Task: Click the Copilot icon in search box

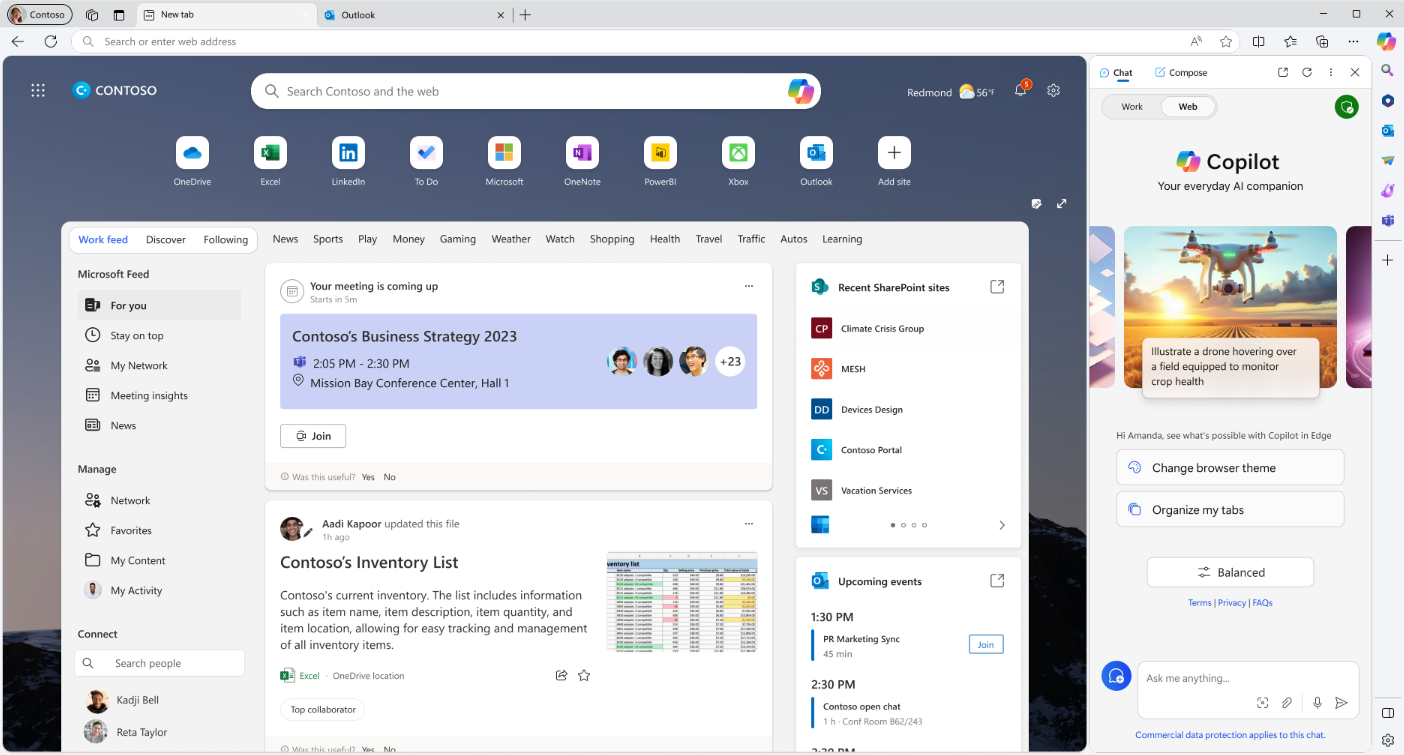Action: 800,91
